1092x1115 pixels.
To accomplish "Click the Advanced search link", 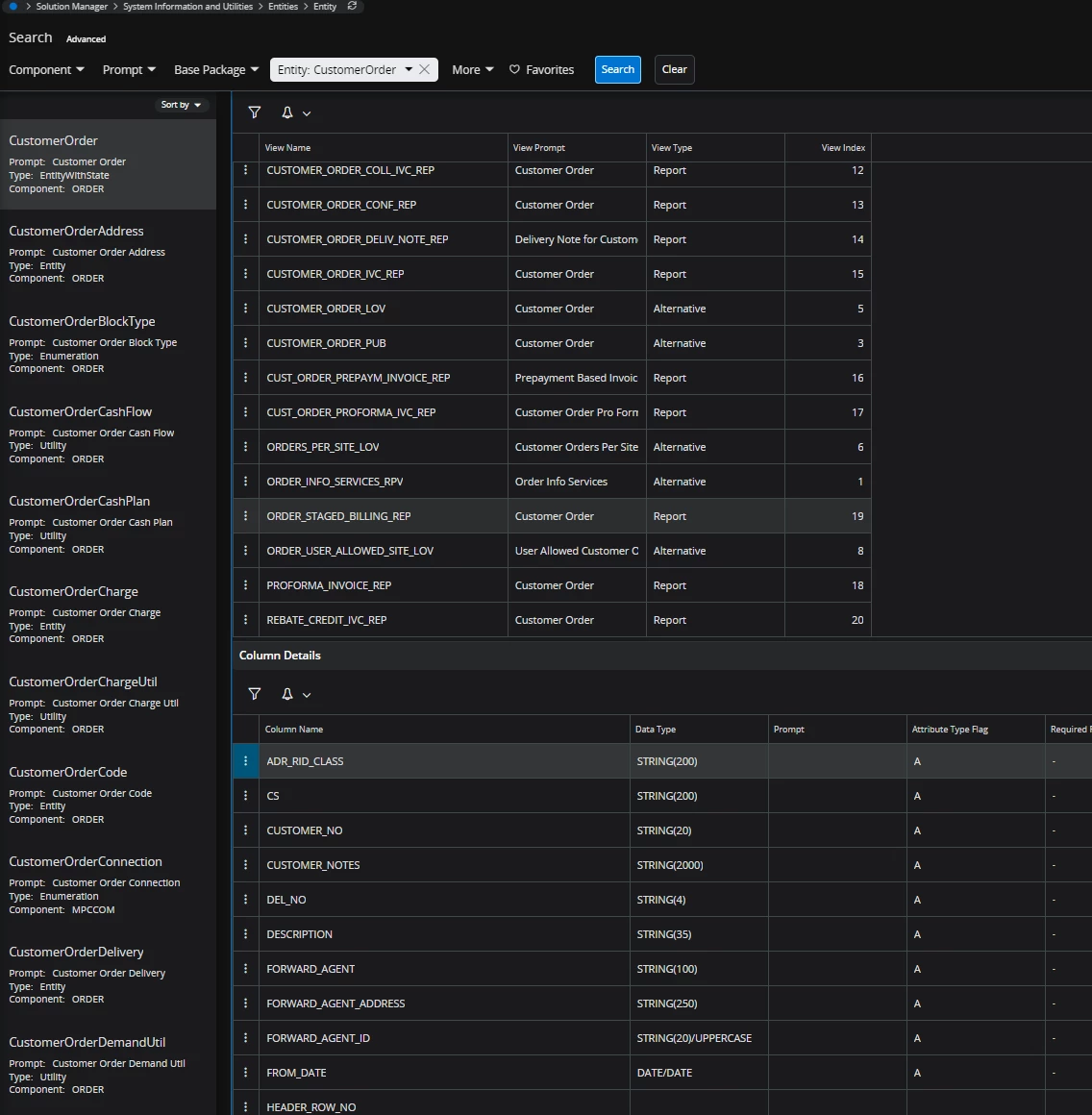I will (86, 38).
